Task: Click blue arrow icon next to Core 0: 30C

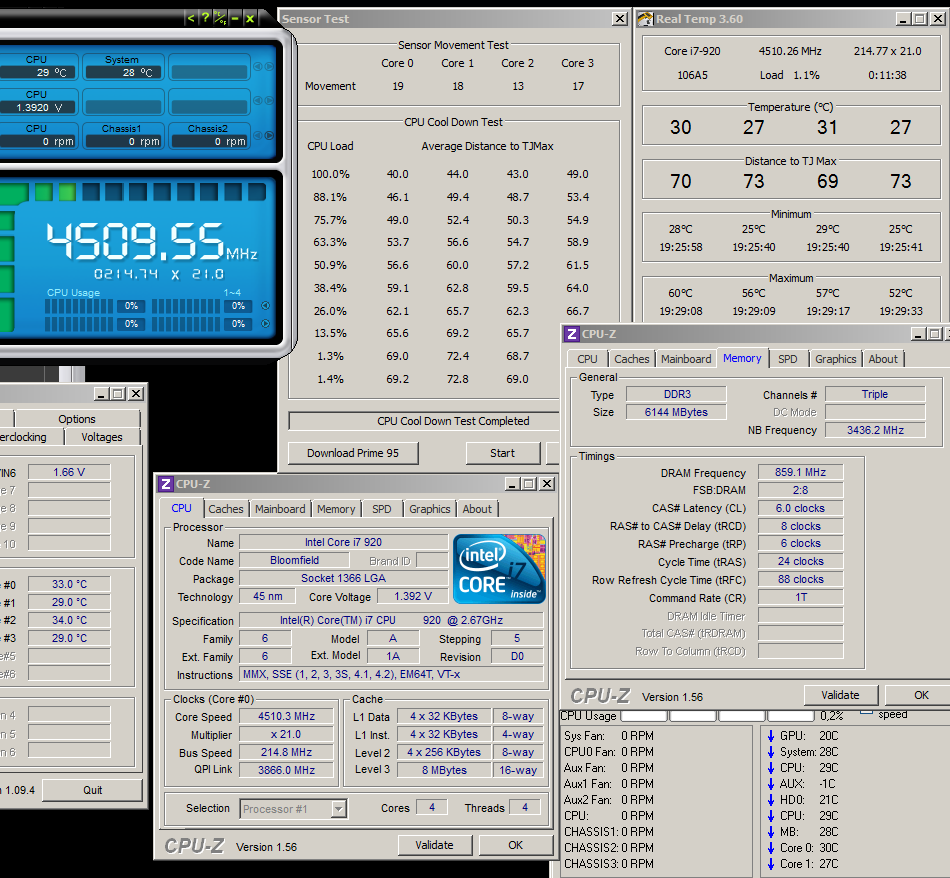Action: 771,848
